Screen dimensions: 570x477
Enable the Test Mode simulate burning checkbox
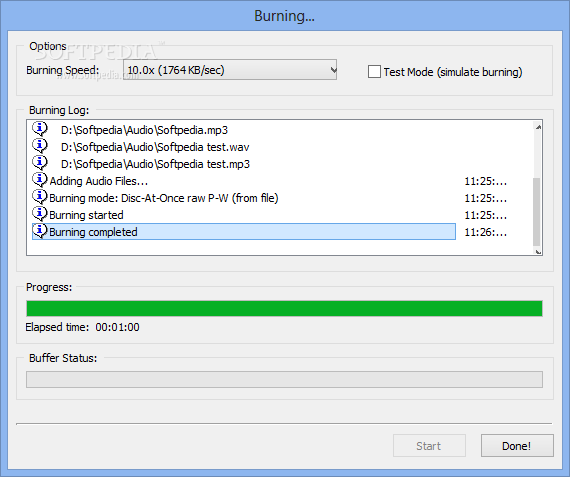click(374, 72)
